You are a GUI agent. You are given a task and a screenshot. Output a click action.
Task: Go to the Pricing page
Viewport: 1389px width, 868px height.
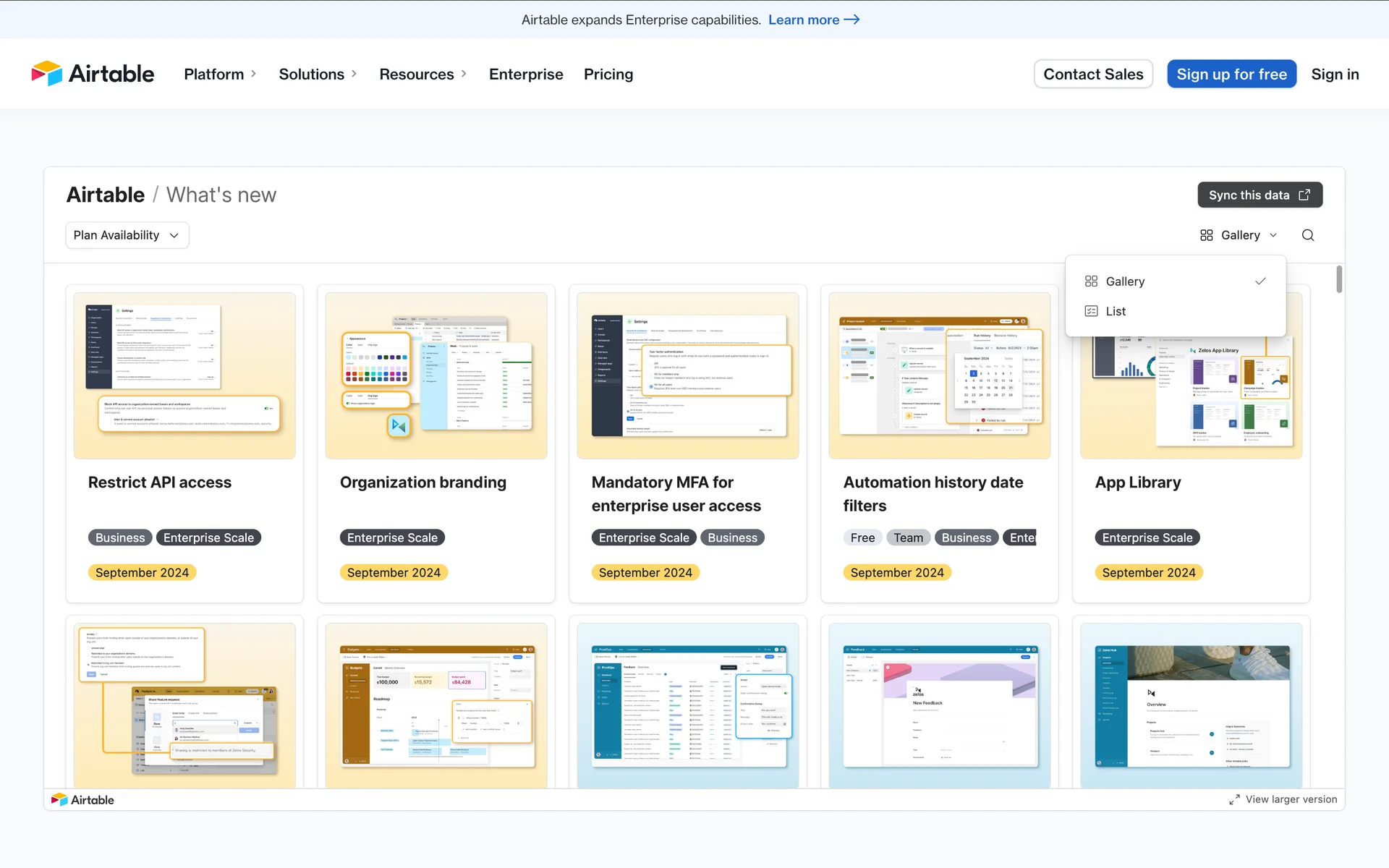[x=608, y=74]
